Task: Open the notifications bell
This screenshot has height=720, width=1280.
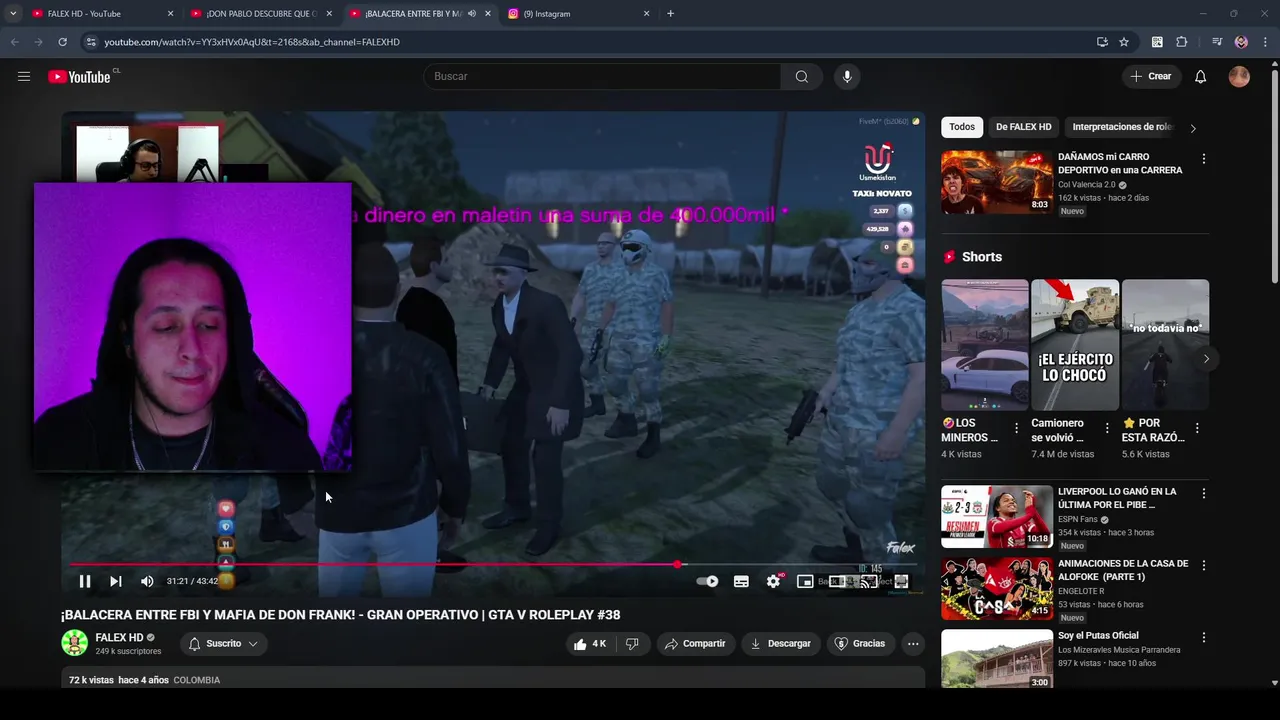Action: tap(1201, 77)
